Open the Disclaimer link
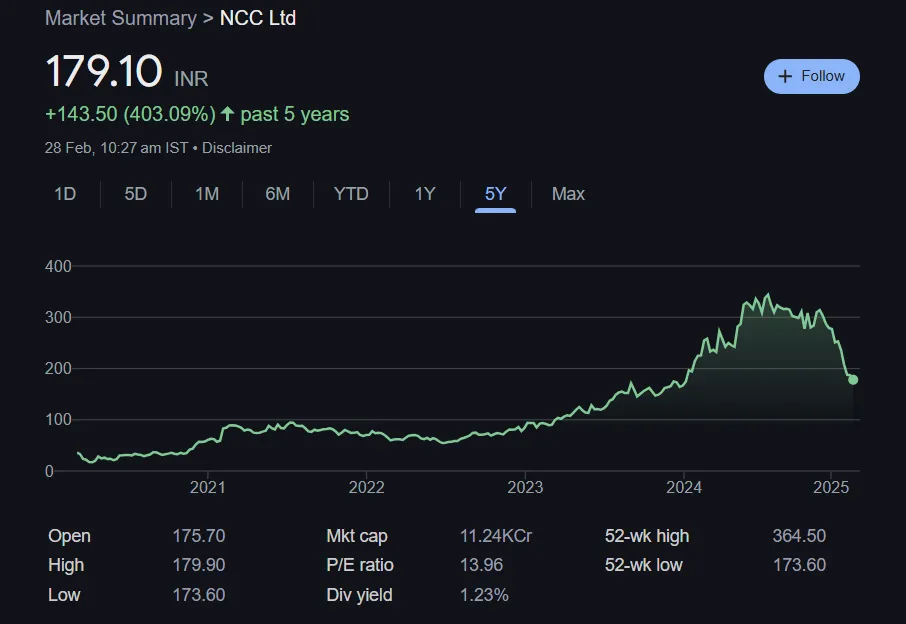The width and height of the screenshot is (906, 624). pos(237,148)
